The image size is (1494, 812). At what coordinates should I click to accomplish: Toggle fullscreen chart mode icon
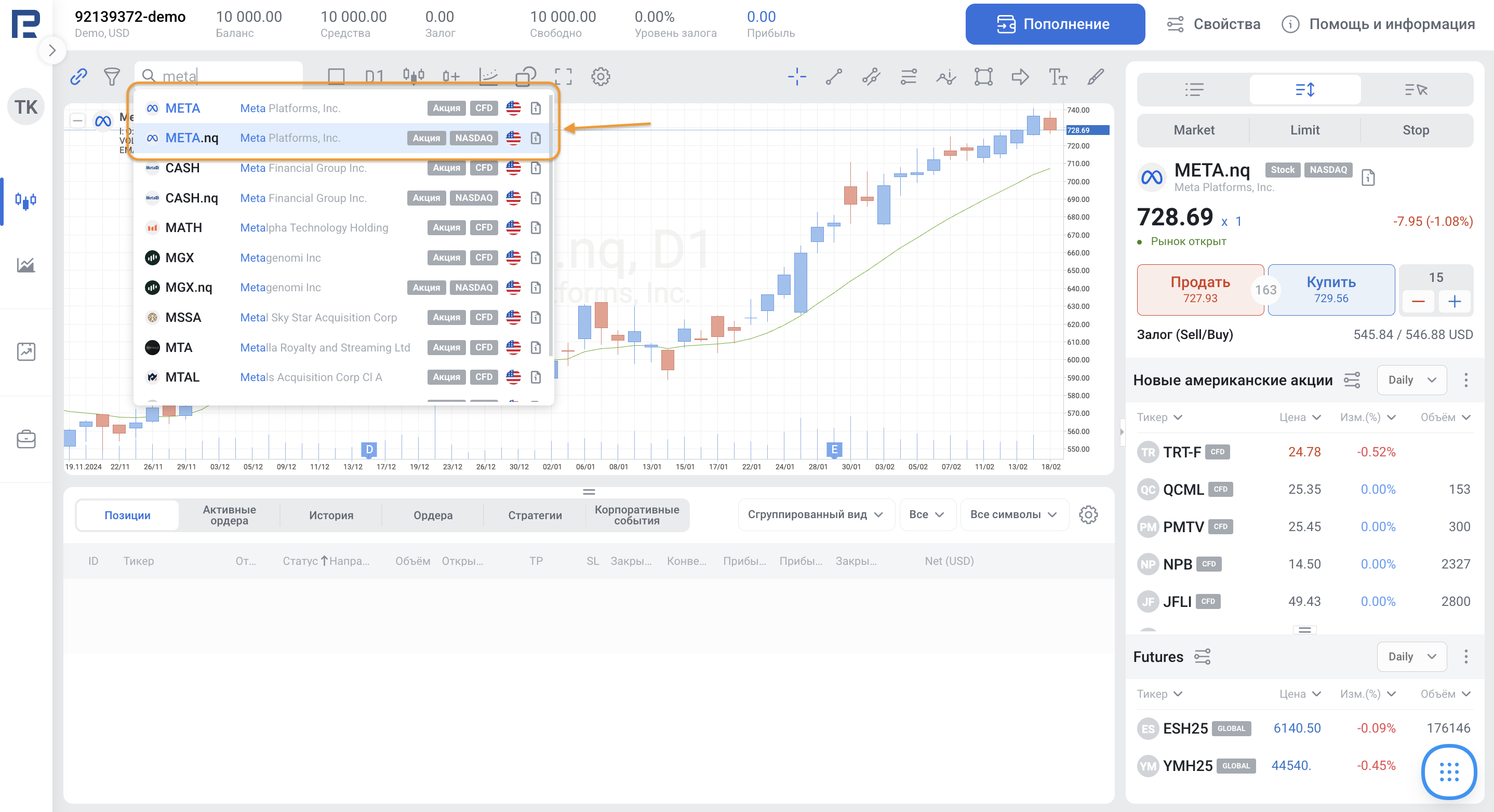pos(563,76)
